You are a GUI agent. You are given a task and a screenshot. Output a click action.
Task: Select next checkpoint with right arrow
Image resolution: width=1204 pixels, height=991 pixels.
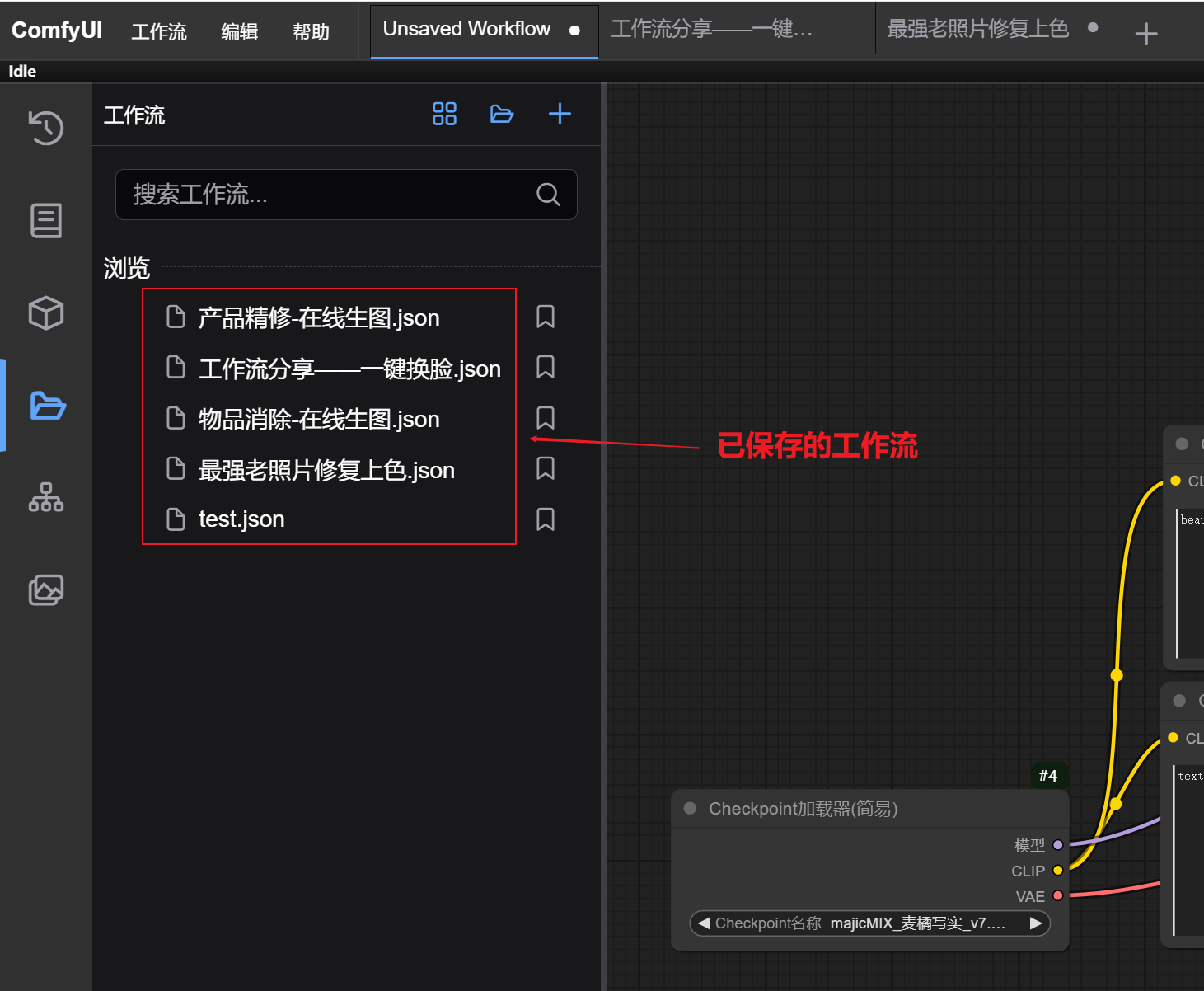tap(1036, 923)
